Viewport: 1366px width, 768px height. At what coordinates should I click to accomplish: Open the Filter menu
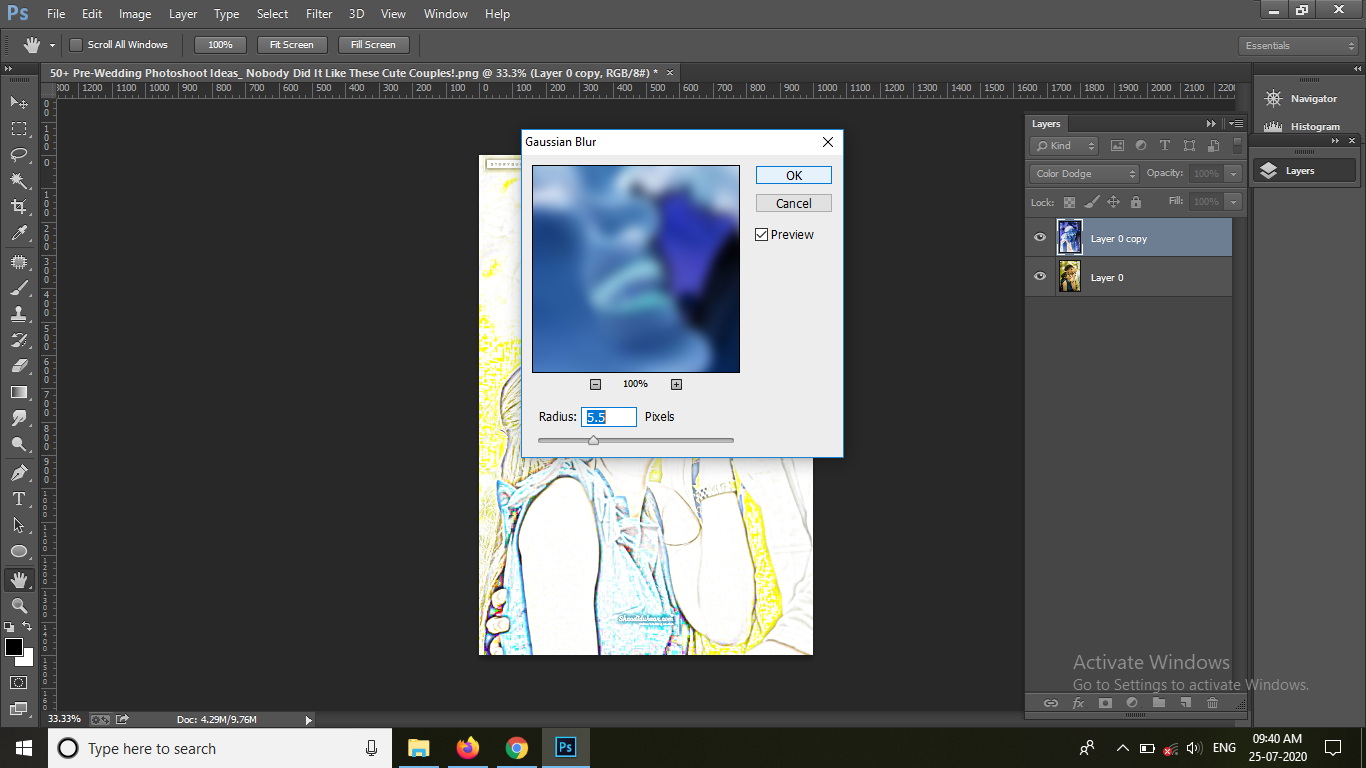(319, 14)
